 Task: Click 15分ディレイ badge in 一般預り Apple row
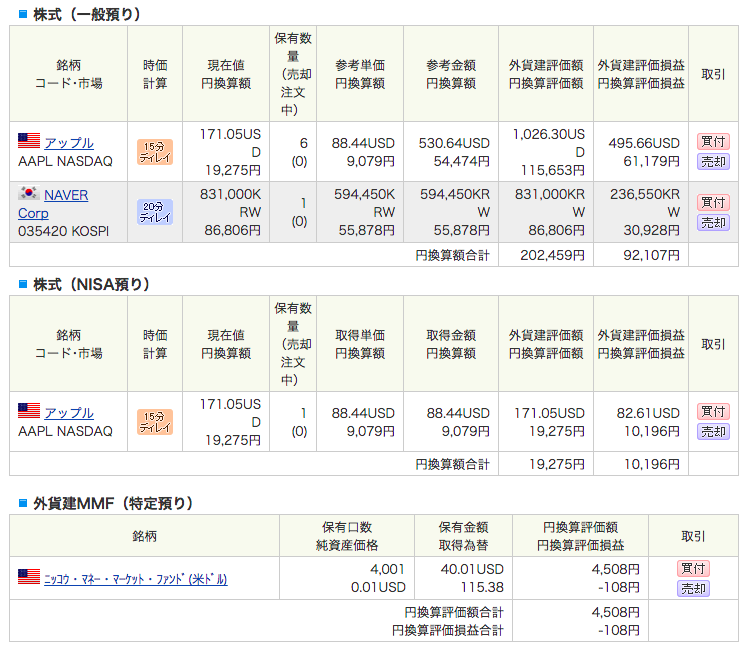pos(155,152)
